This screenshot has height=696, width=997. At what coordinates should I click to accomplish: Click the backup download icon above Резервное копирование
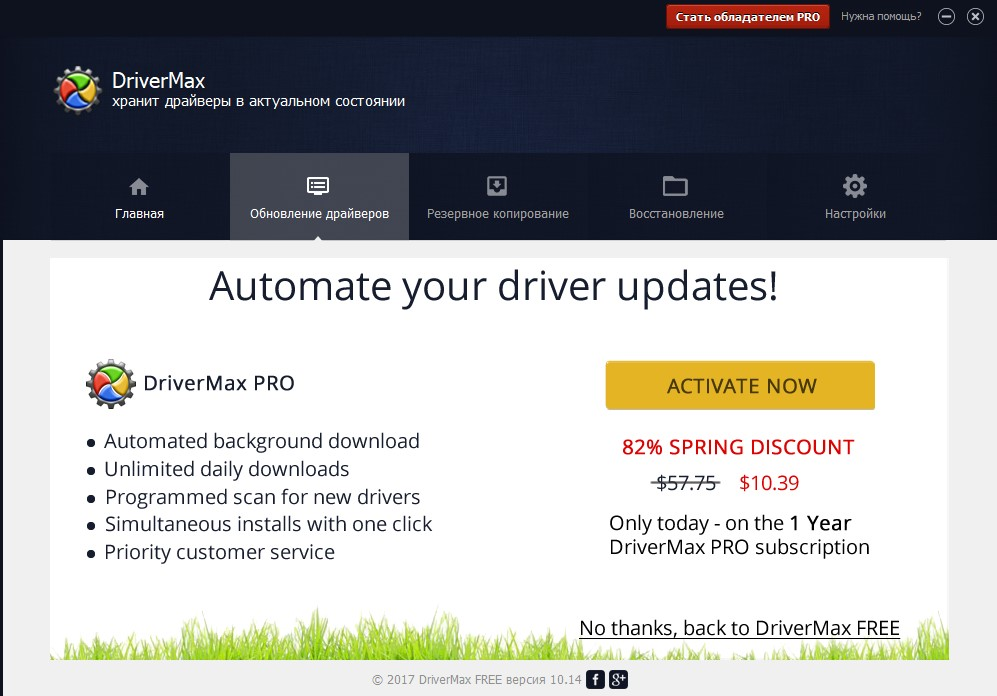(x=497, y=186)
